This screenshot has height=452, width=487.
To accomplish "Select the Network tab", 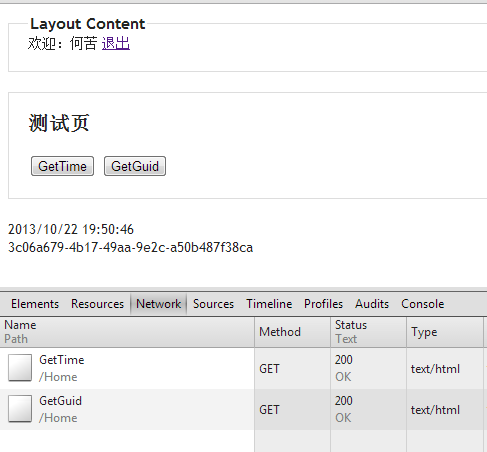I will click(x=159, y=304).
